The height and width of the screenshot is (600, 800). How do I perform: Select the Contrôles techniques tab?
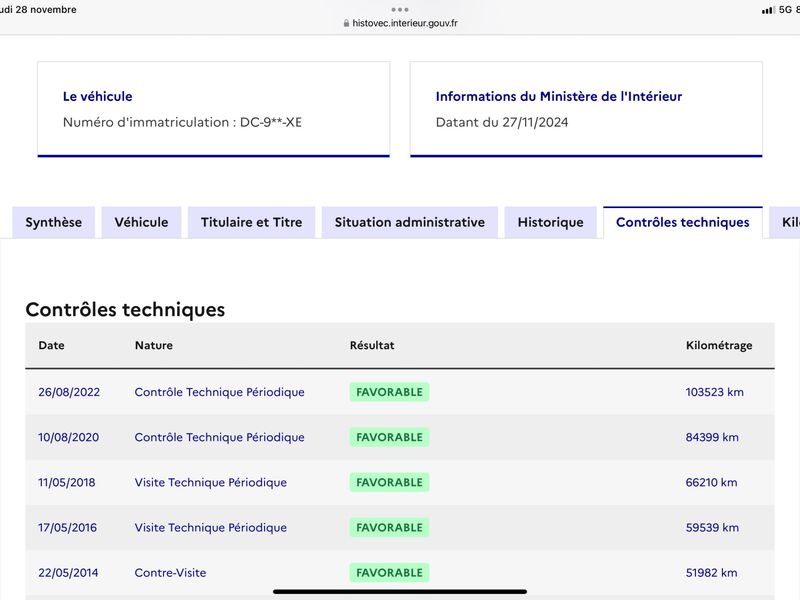point(683,222)
